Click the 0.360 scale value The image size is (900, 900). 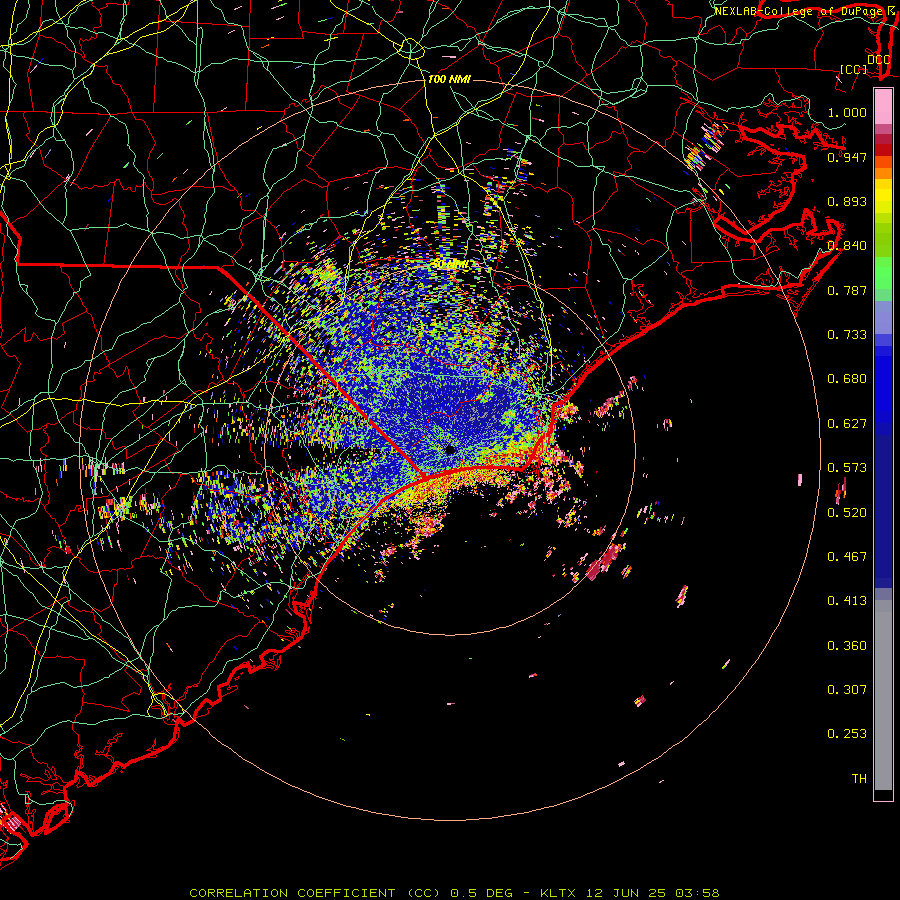pyautogui.click(x=847, y=646)
